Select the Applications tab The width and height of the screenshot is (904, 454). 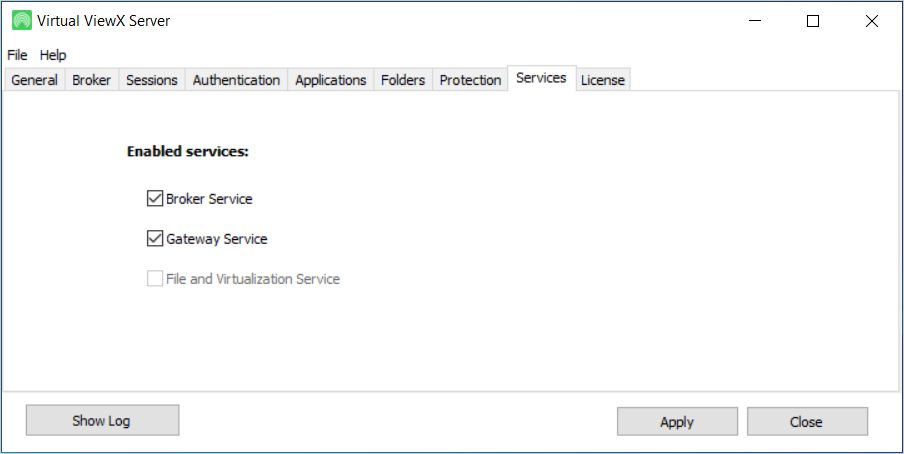330,80
